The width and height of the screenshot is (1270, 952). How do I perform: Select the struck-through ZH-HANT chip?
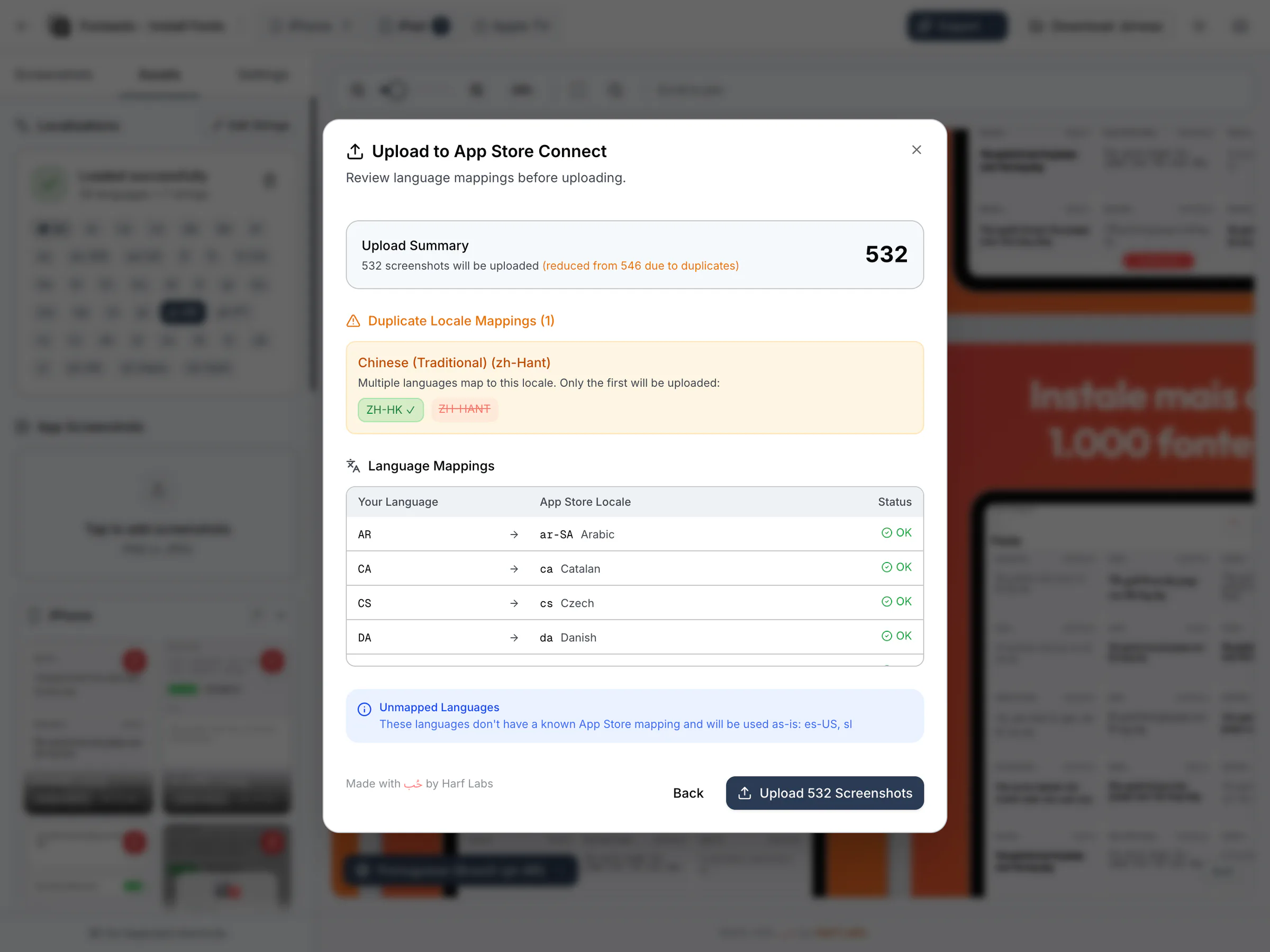(x=464, y=410)
